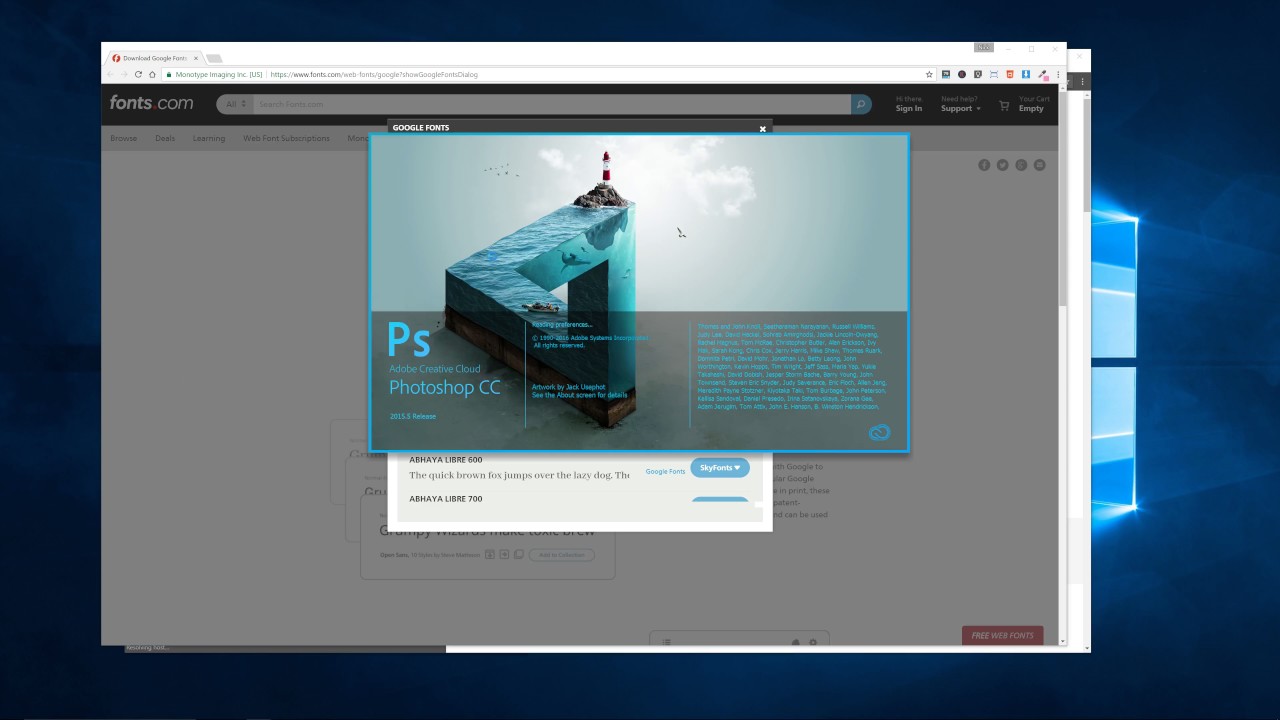Click the address bar URL
The image size is (1280, 720).
[374, 74]
